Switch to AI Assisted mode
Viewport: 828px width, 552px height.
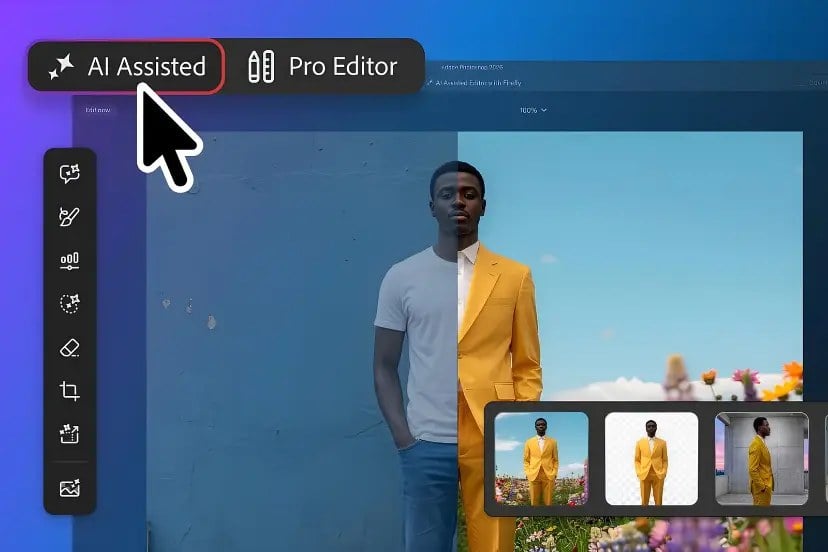click(x=126, y=67)
